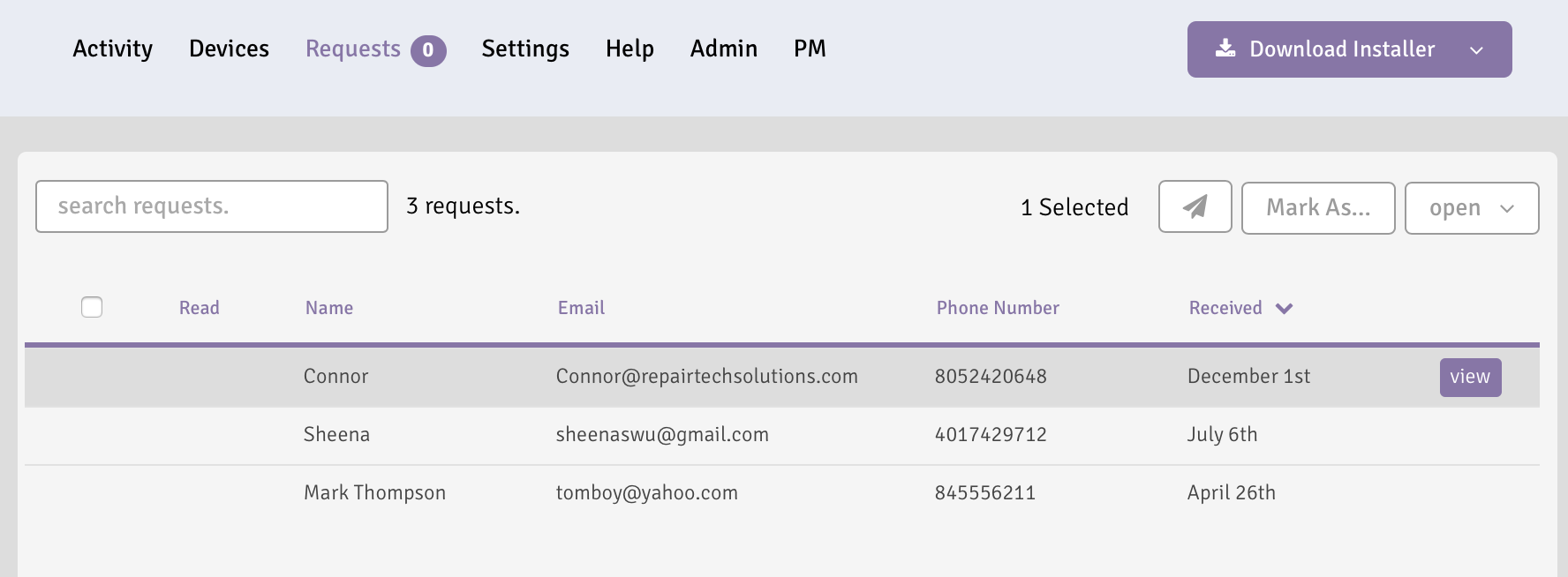This screenshot has width=1568, height=577.
Task: Sort requests by Email header
Action: coord(581,308)
